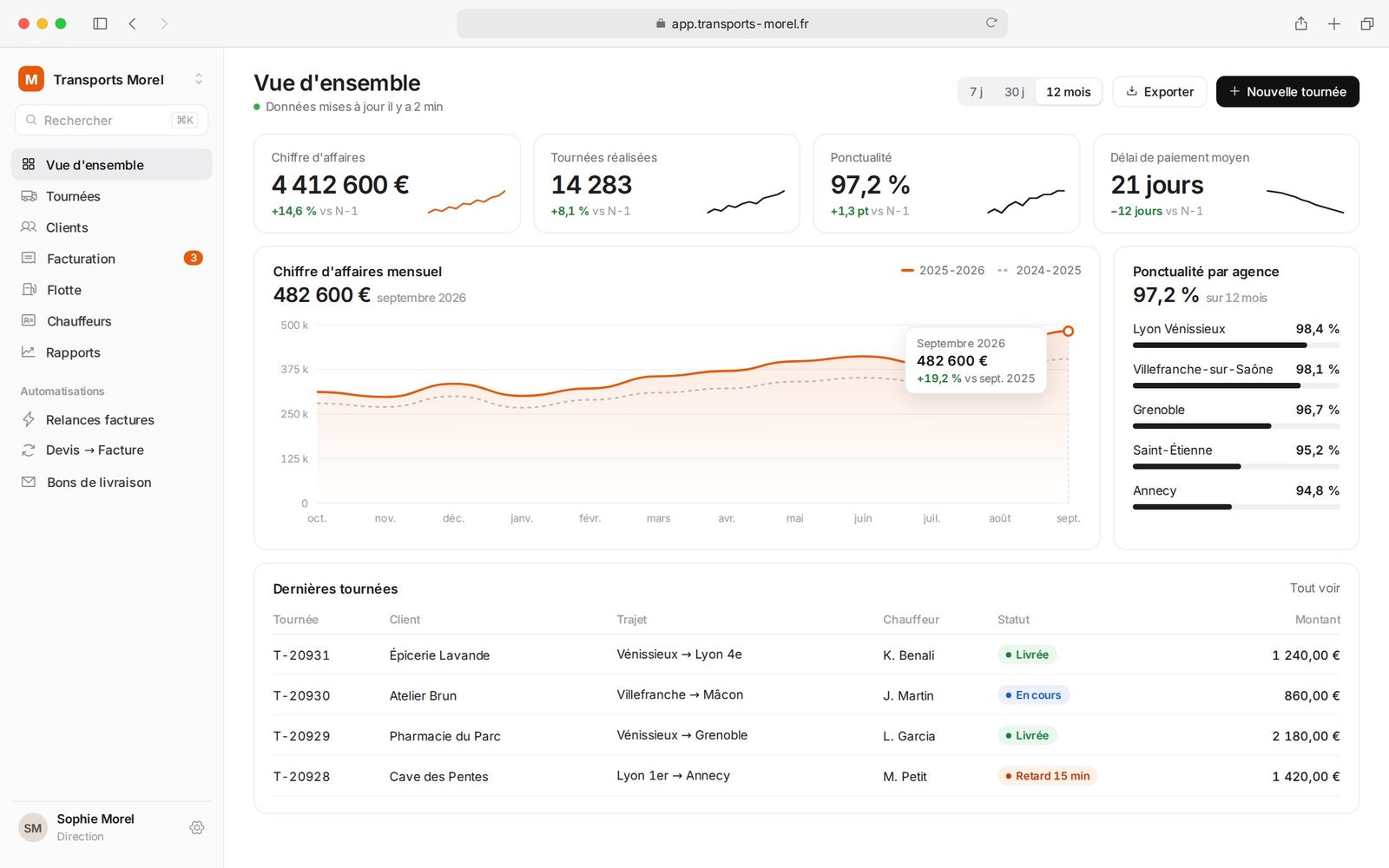Screen dimensions: 1389x868
Task: Create a Nouvelle tournée
Action: pyautogui.click(x=1287, y=92)
